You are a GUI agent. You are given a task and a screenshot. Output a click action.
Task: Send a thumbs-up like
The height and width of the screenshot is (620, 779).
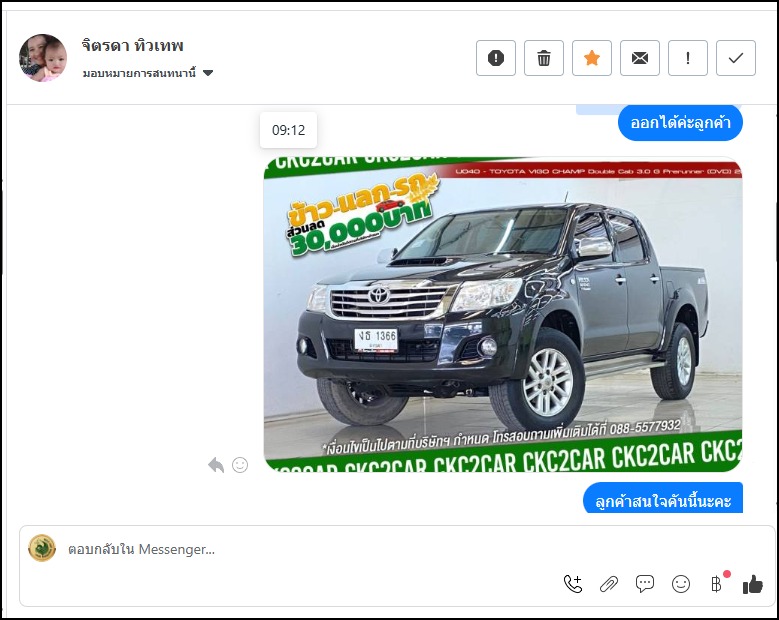(753, 584)
